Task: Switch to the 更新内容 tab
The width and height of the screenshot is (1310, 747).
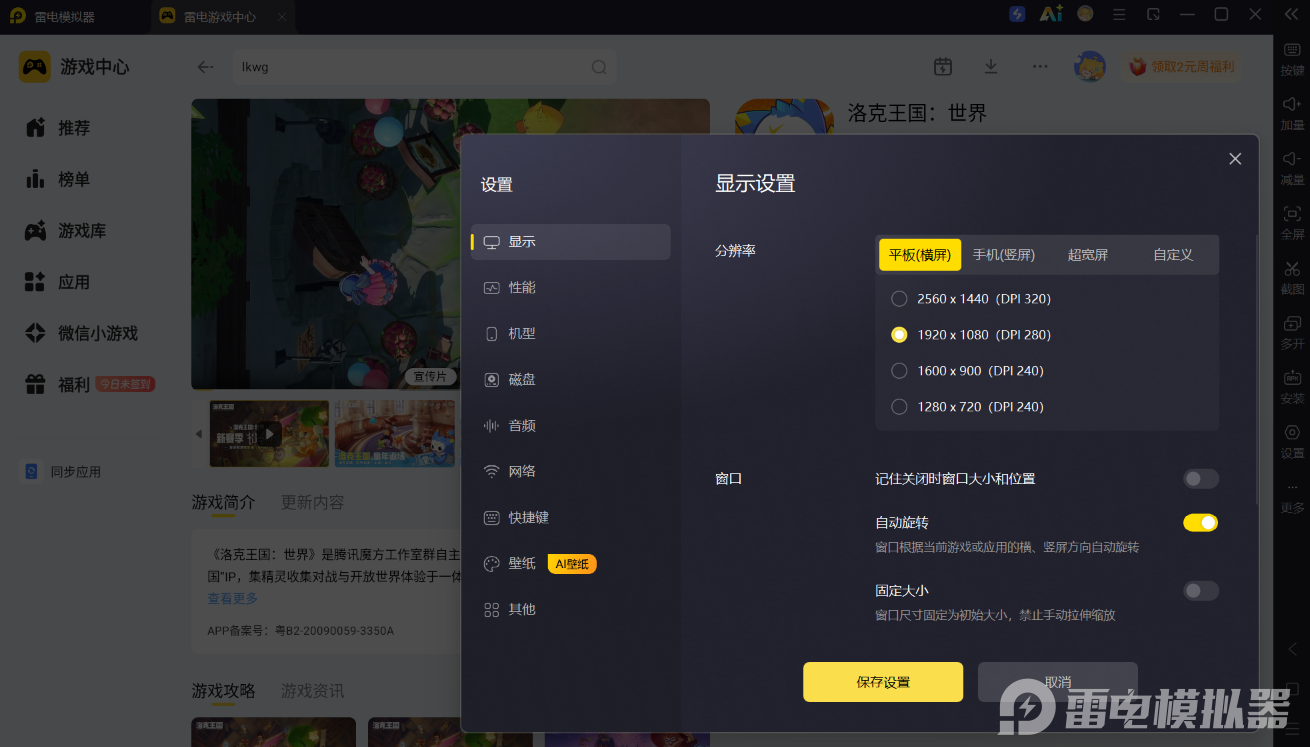Action: click(x=313, y=502)
